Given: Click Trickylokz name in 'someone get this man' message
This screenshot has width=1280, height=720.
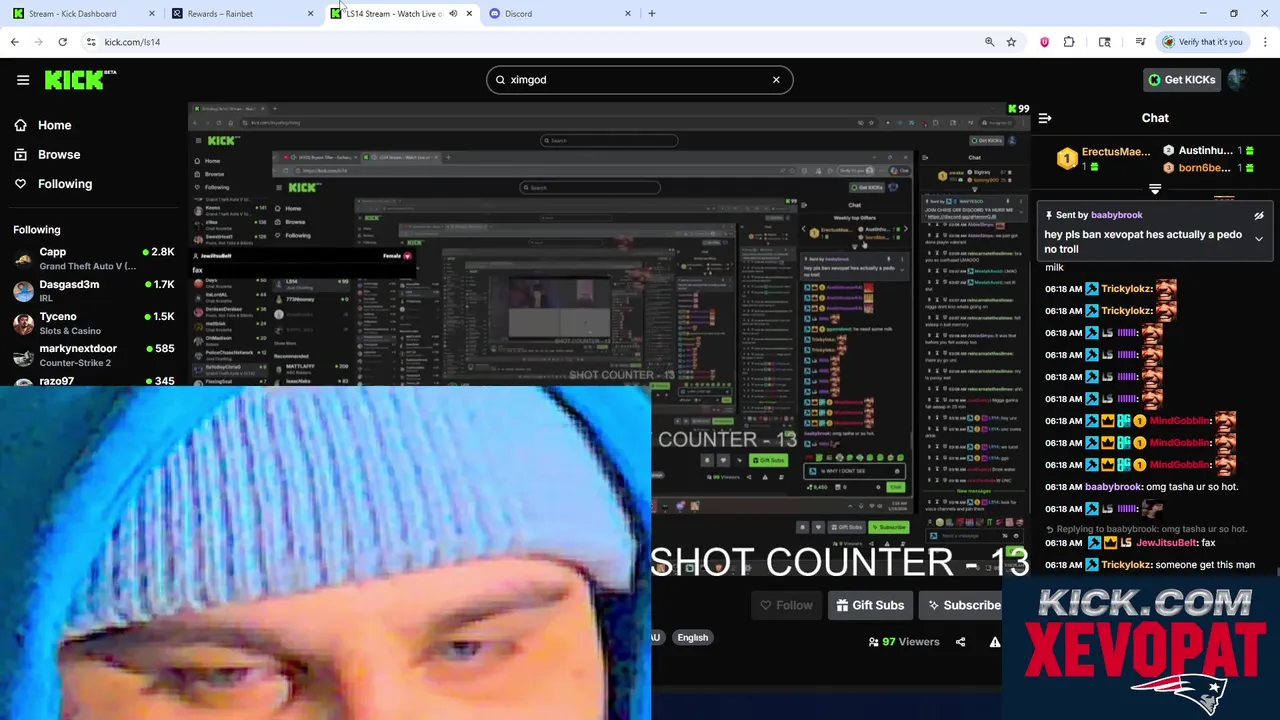Looking at the screenshot, I should pyautogui.click(x=1126, y=565).
